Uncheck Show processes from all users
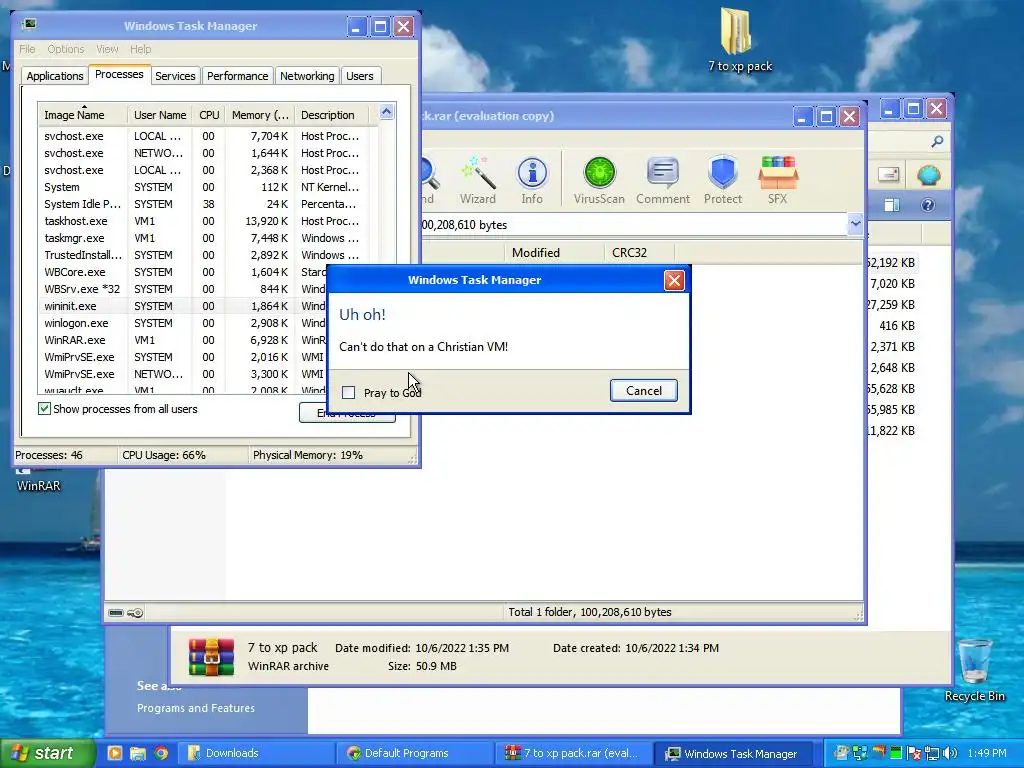 pos(44,409)
